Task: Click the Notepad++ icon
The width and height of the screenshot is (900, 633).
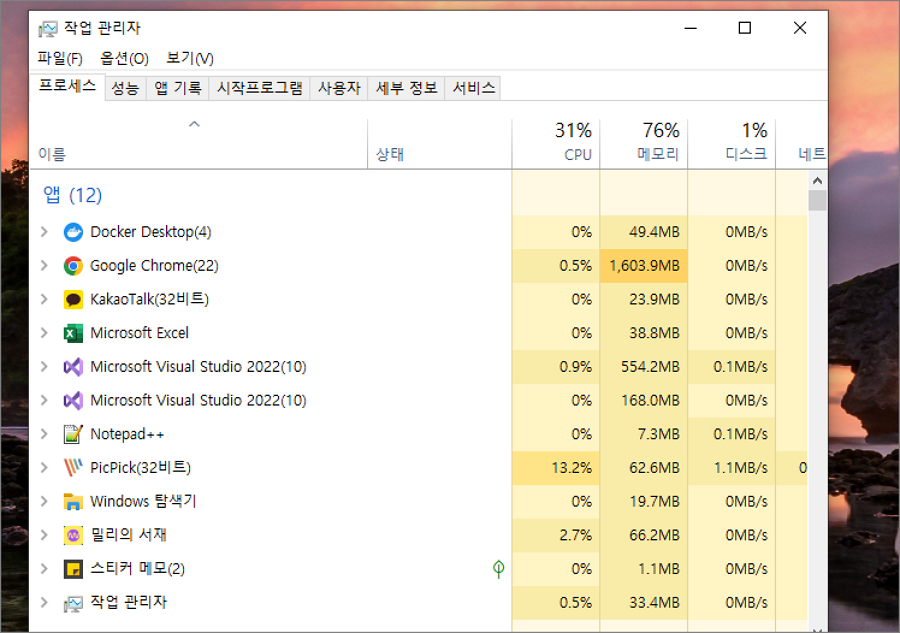Action: (x=73, y=434)
